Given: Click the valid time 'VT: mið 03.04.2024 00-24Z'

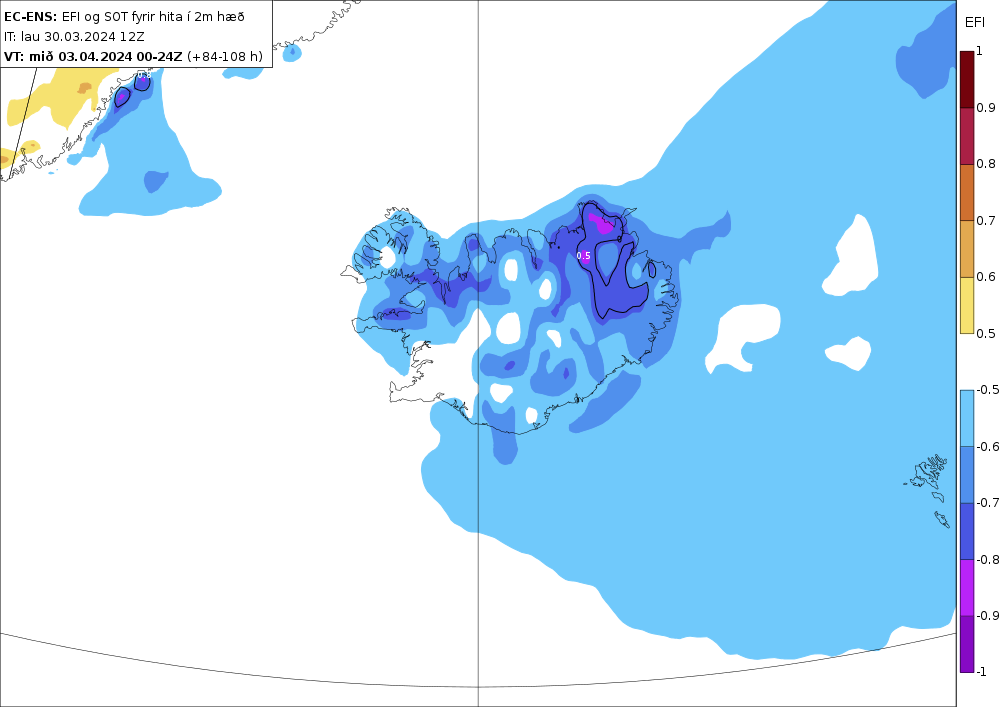Looking at the screenshot, I should click(x=93, y=56).
